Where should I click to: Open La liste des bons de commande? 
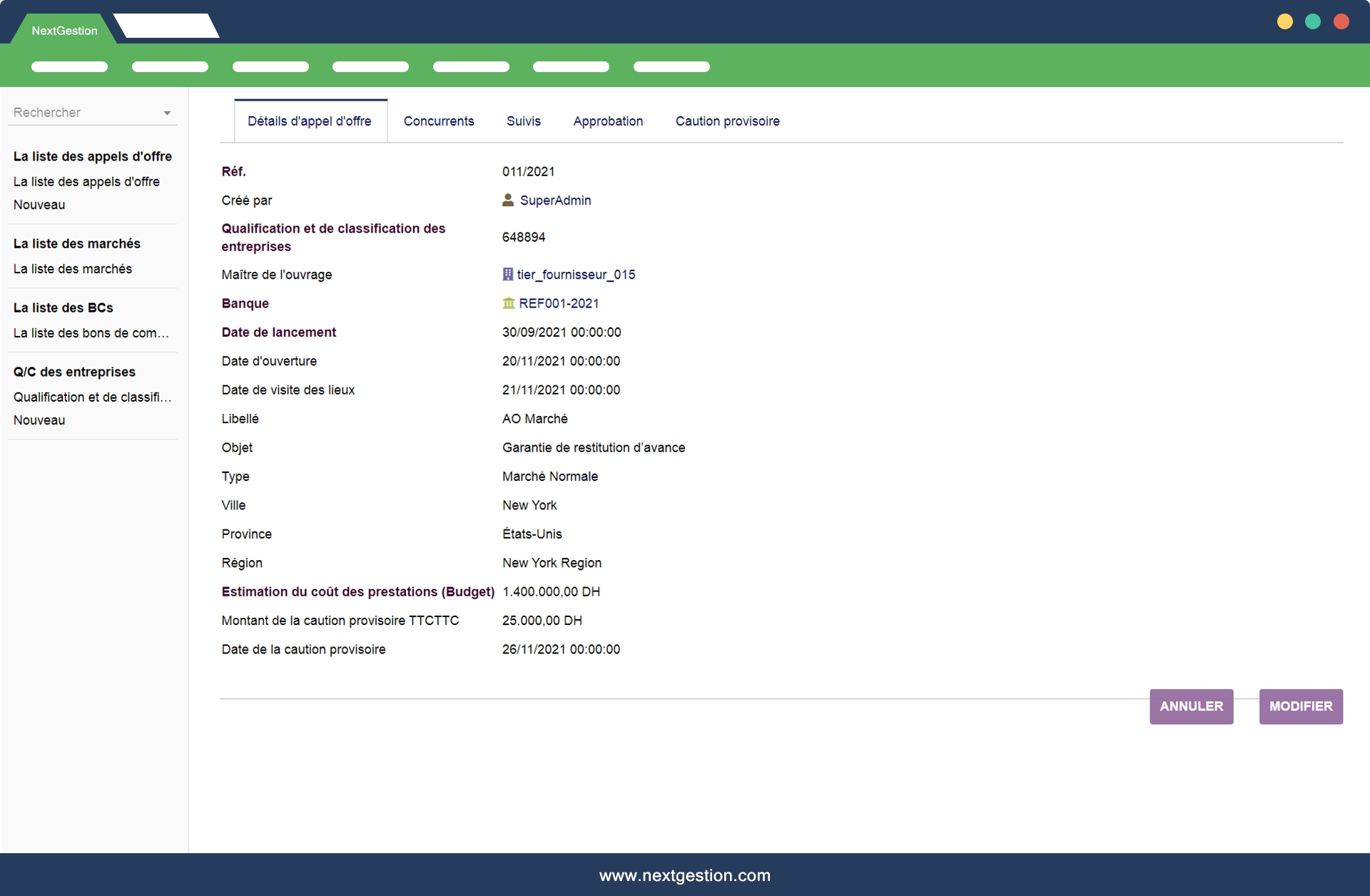coord(91,333)
